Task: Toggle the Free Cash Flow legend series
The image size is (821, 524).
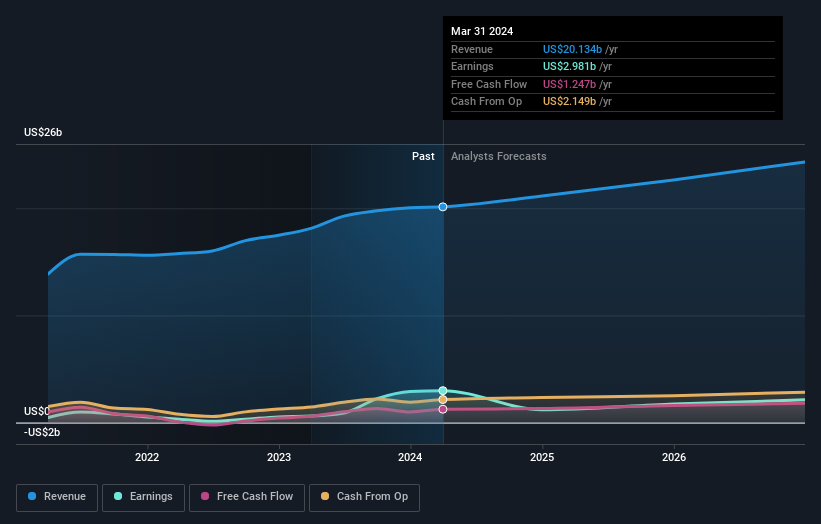Action: pyautogui.click(x=247, y=497)
